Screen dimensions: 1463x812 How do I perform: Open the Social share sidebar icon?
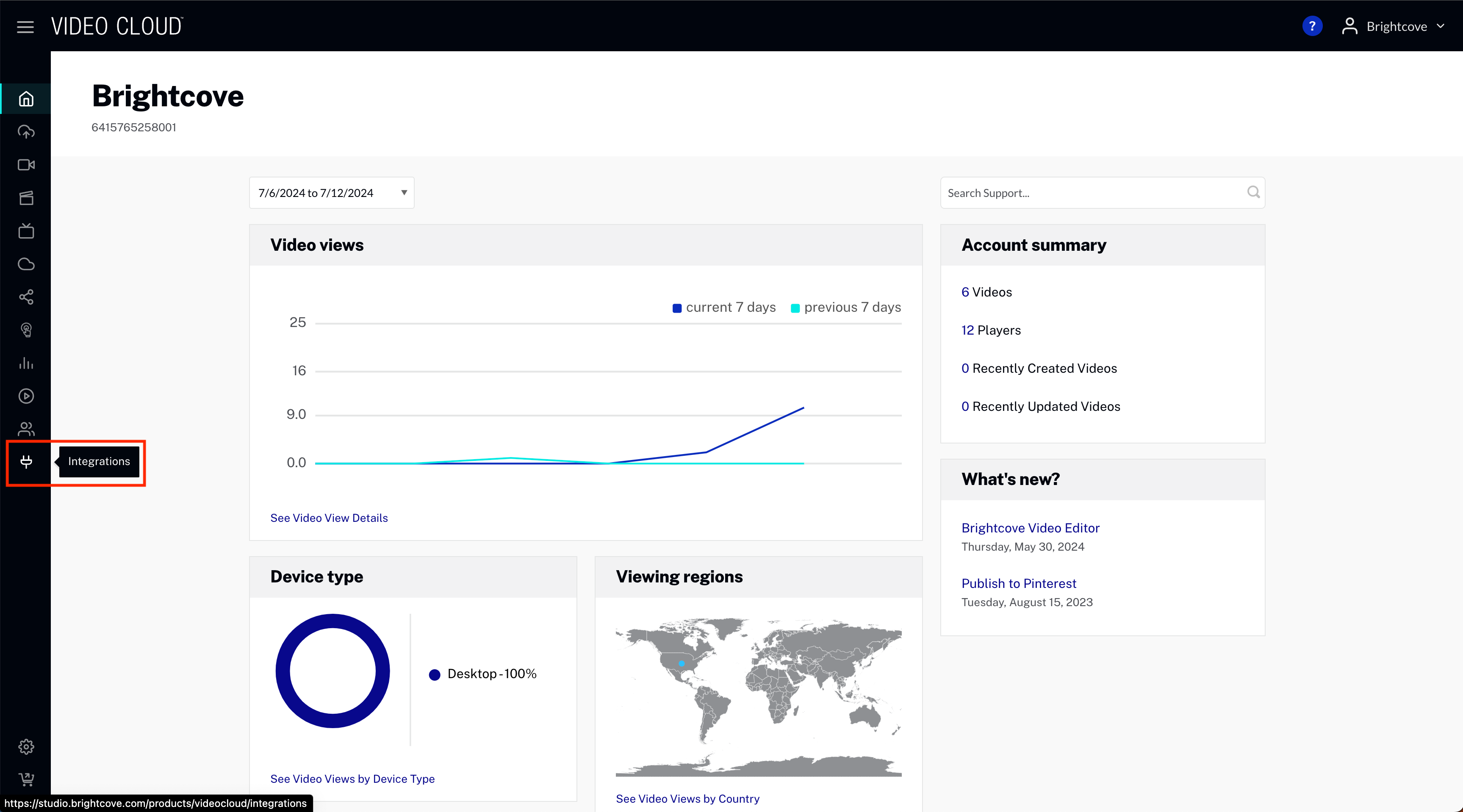[x=26, y=297]
